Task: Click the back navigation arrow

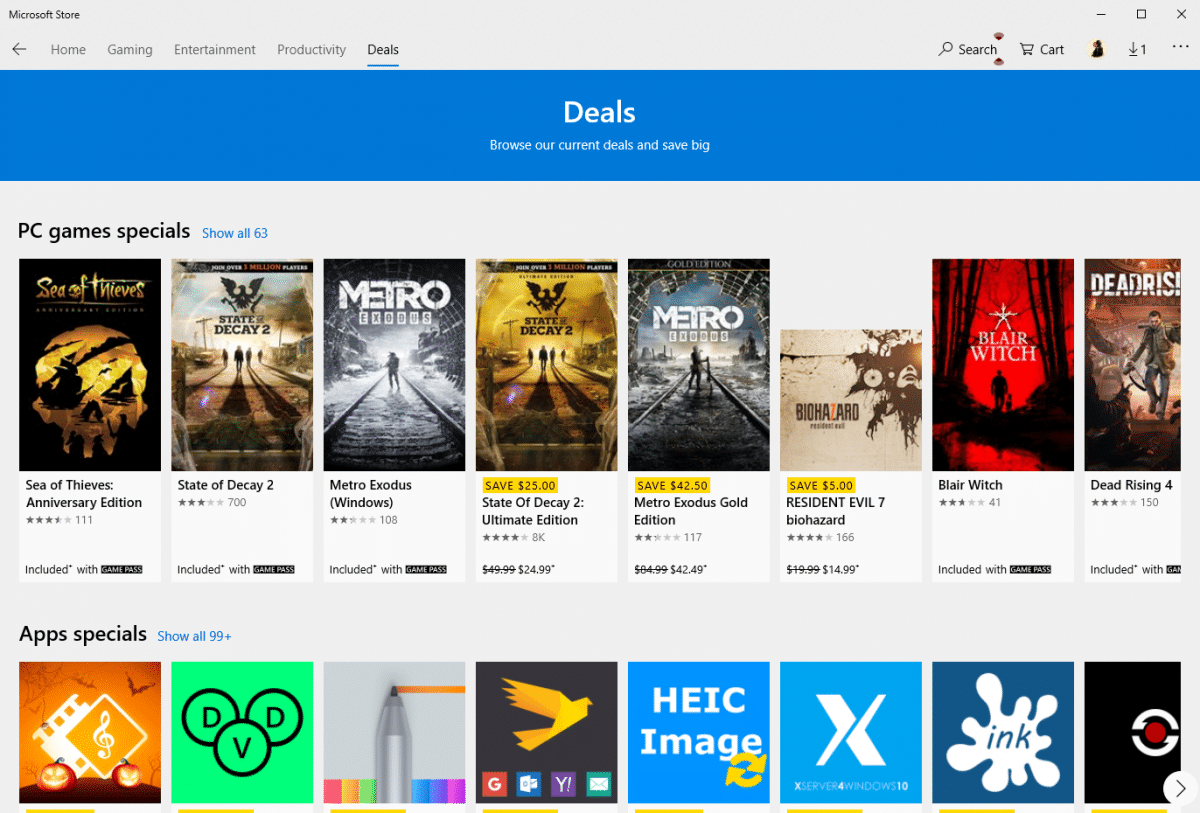Action: [x=19, y=48]
